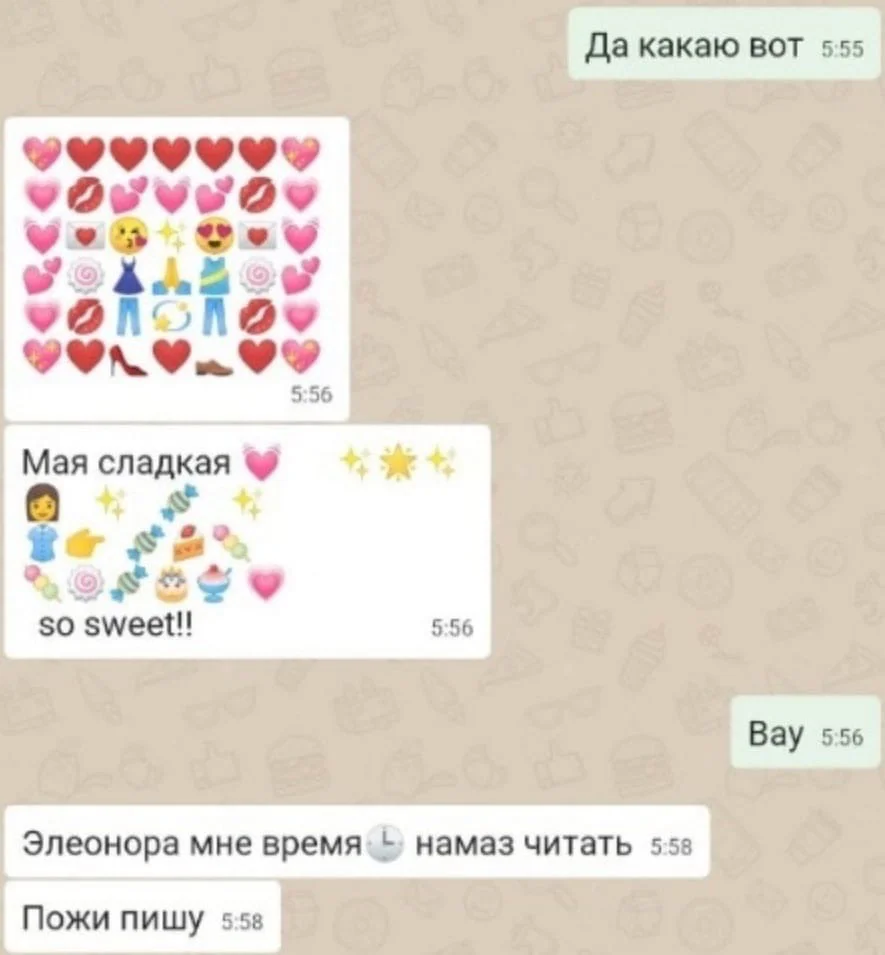Click the pointing hand emoji
This screenshot has height=955, width=885.
click(85, 541)
